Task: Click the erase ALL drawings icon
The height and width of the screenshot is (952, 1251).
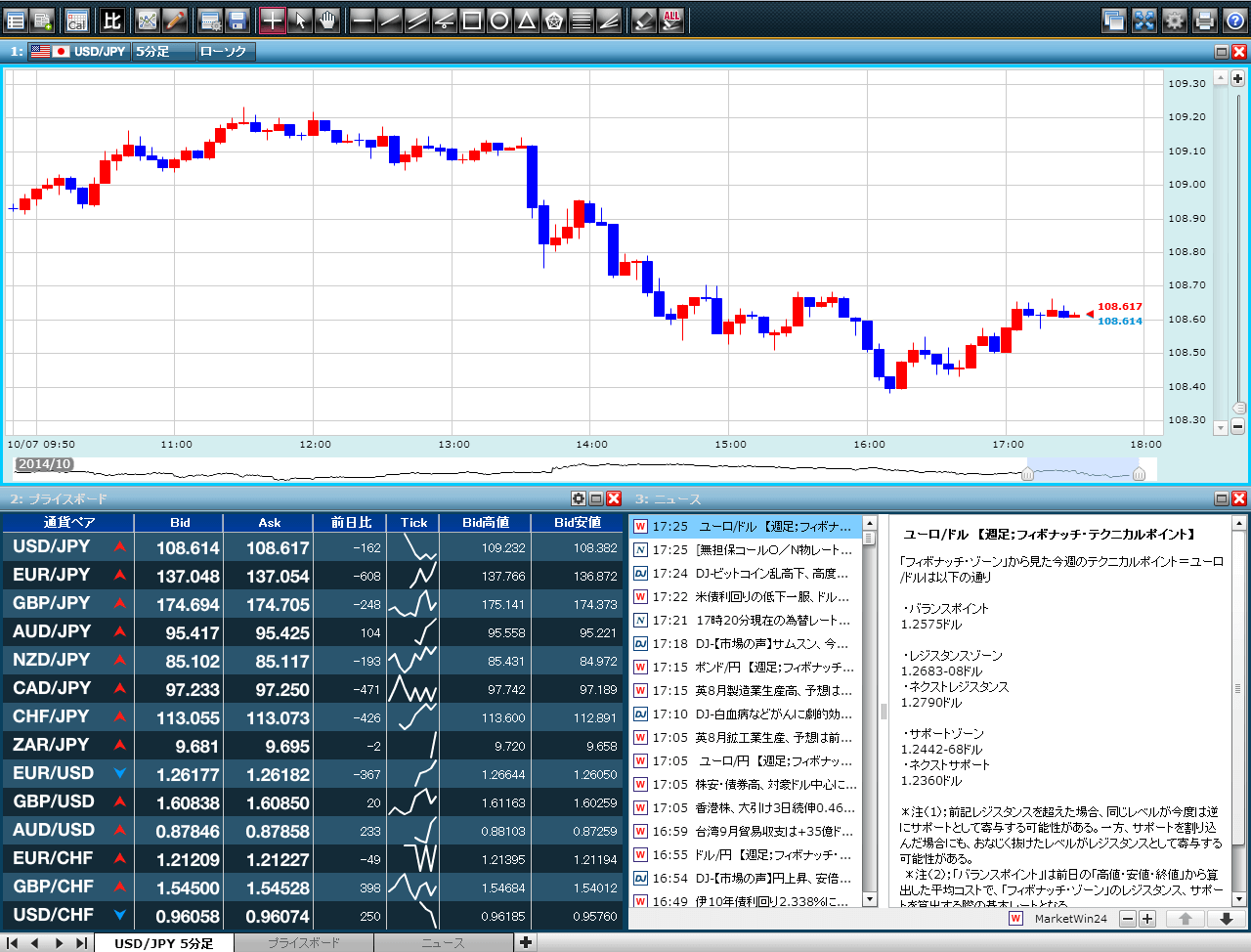Action: [x=671, y=20]
